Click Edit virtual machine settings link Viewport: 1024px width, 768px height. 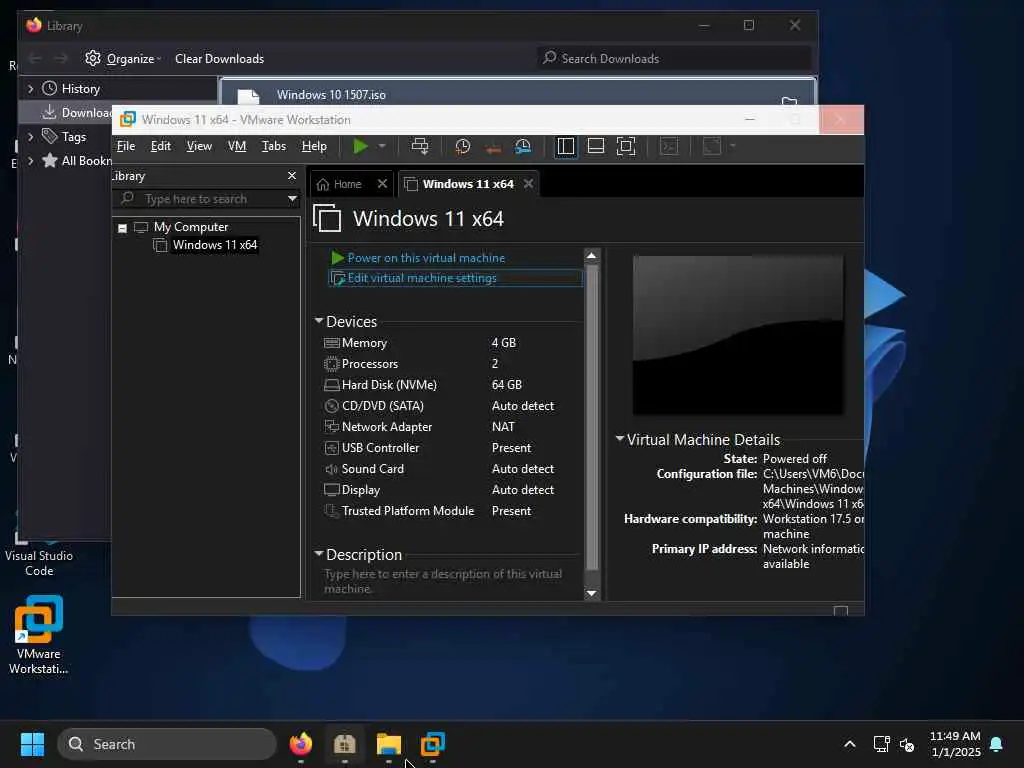coord(422,278)
